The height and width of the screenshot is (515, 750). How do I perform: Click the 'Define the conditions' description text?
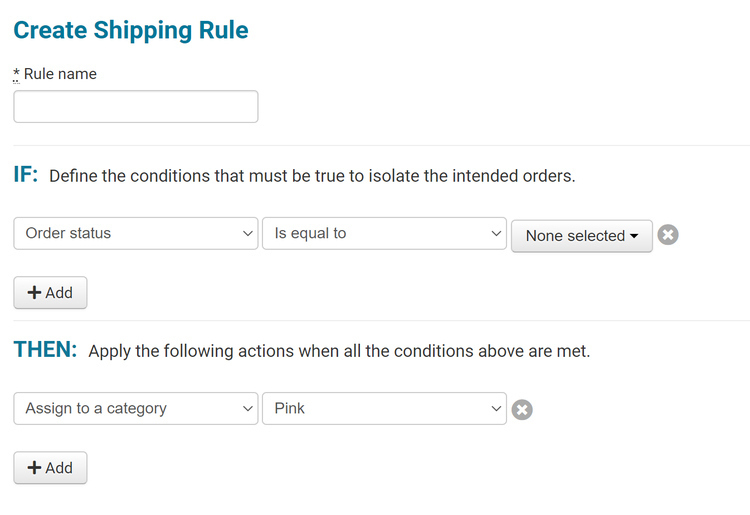(312, 177)
